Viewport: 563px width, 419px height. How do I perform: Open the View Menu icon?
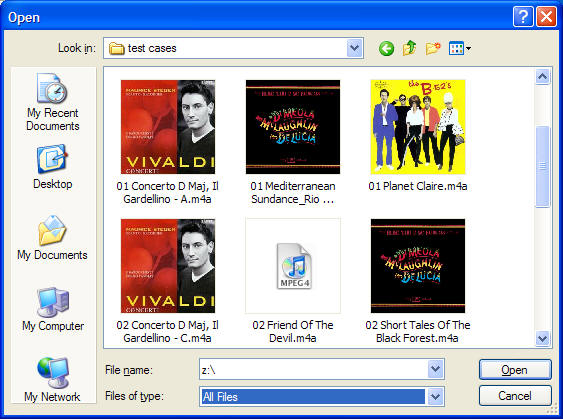coord(460,48)
